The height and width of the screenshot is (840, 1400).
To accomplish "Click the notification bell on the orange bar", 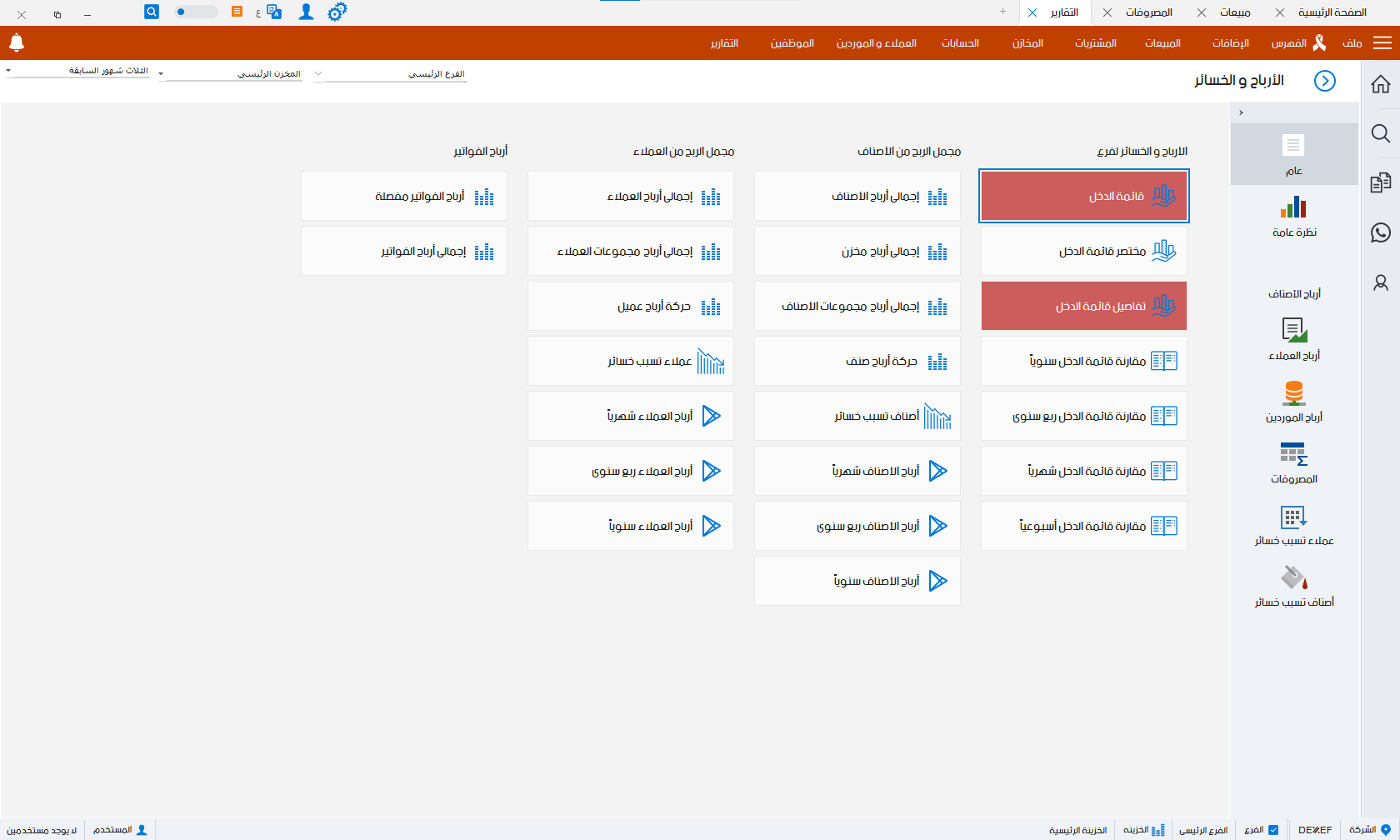I will click(x=16, y=42).
